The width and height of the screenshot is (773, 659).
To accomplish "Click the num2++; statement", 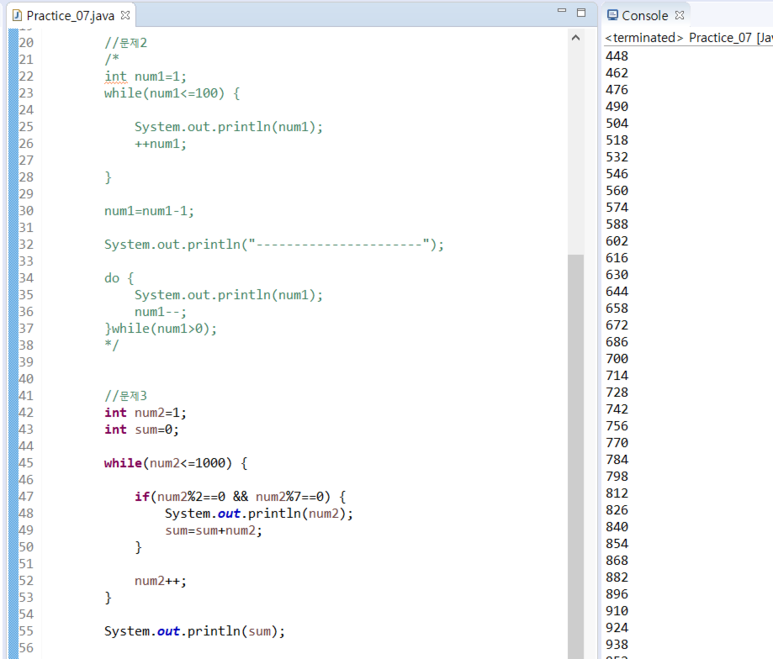I will pyautogui.click(x=160, y=581).
